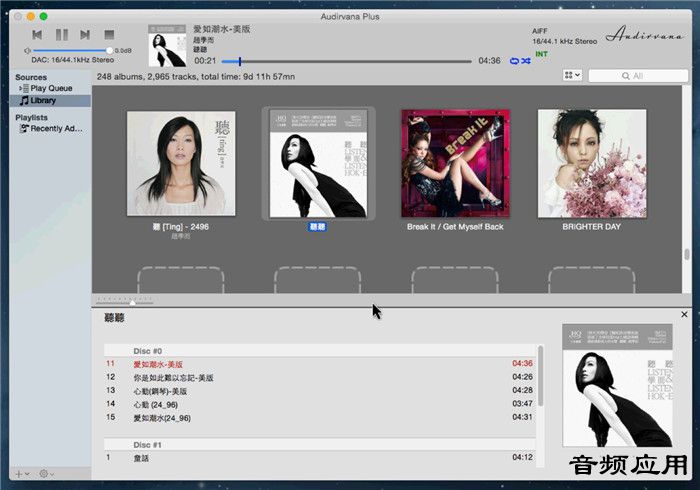Select track 11 愛如潮水-美版

point(320,364)
